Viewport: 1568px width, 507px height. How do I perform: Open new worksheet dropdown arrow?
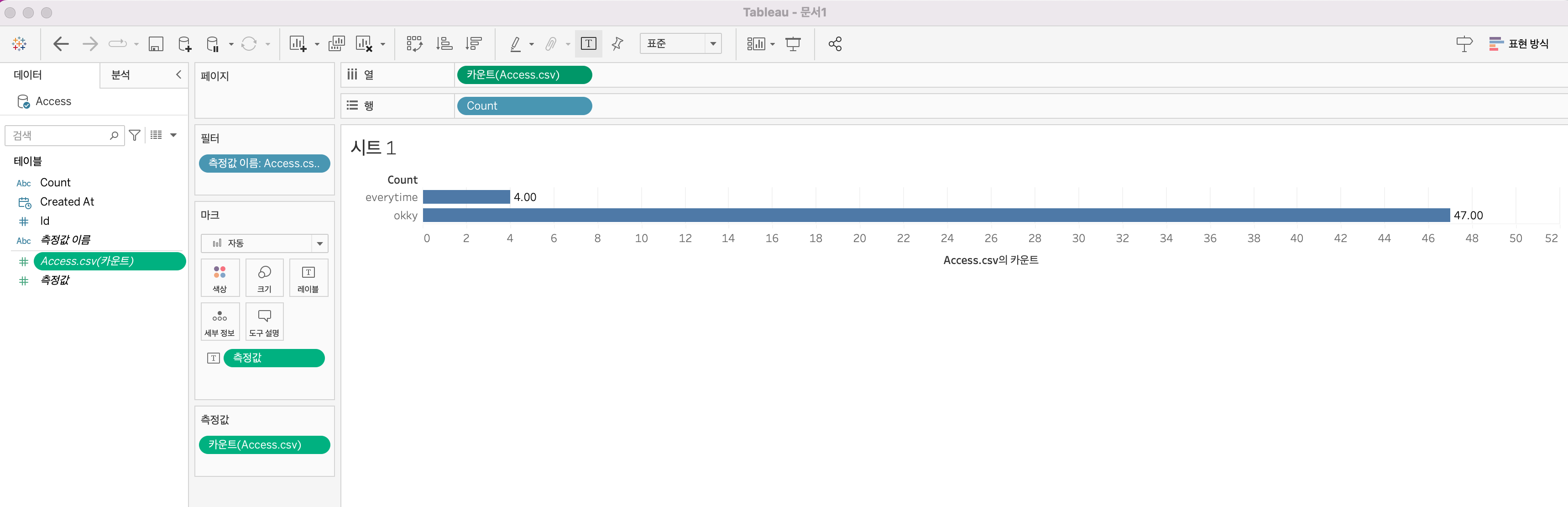(317, 44)
